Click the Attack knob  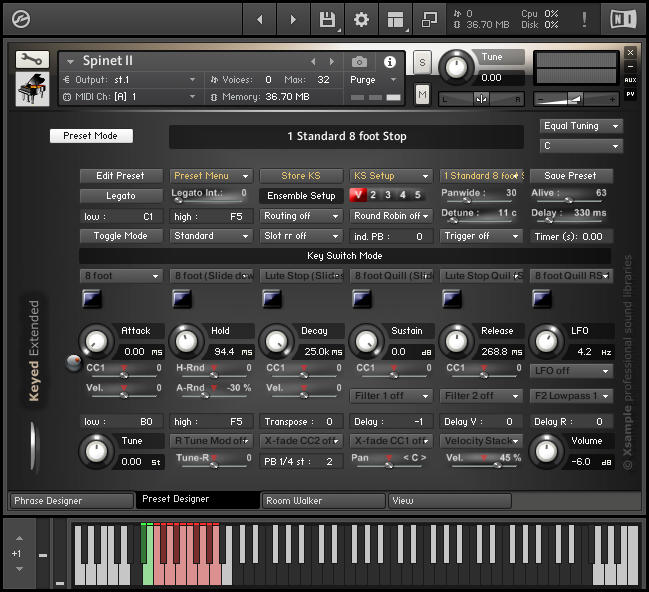tap(96, 342)
